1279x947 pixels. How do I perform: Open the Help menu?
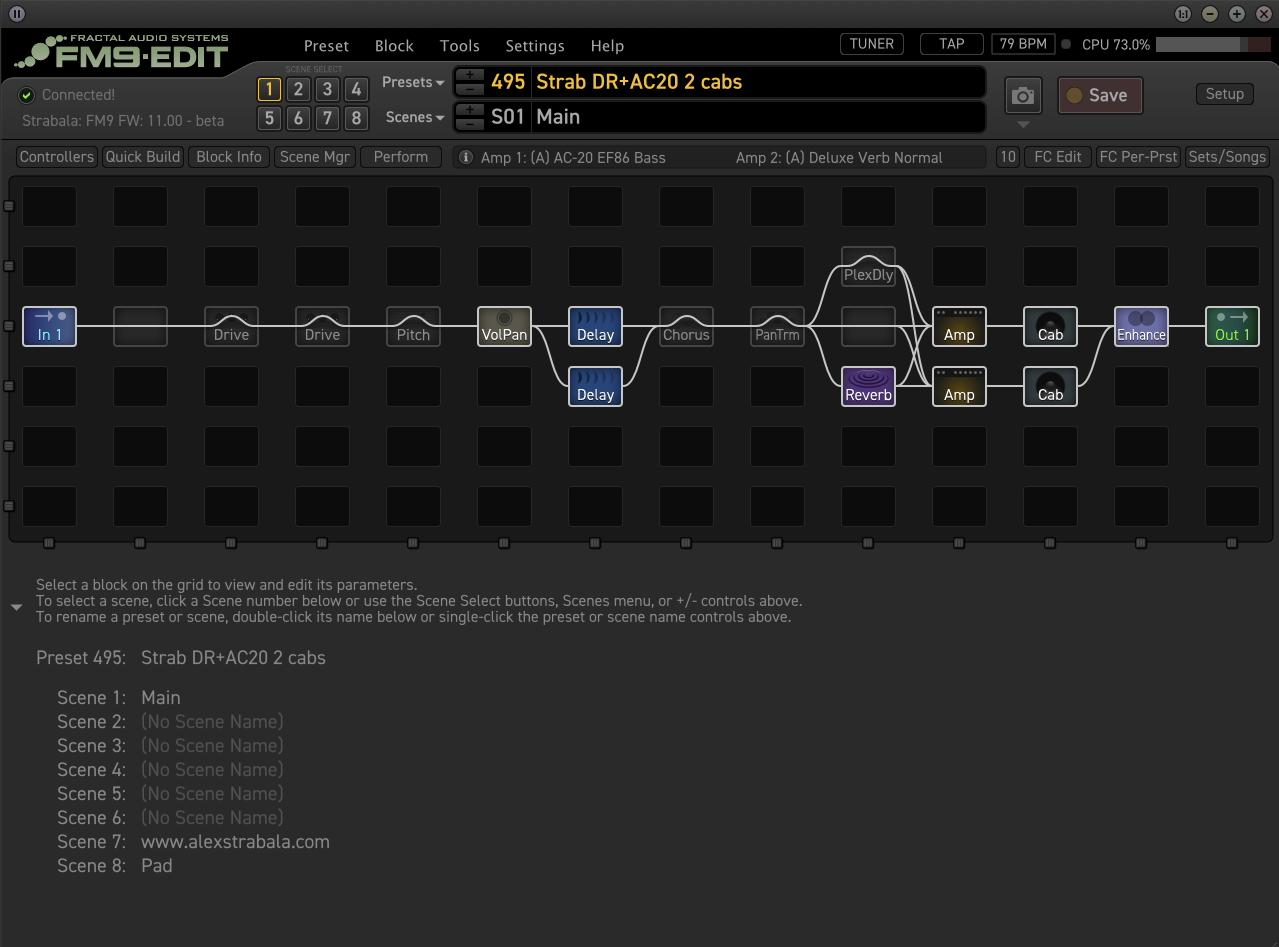607,46
